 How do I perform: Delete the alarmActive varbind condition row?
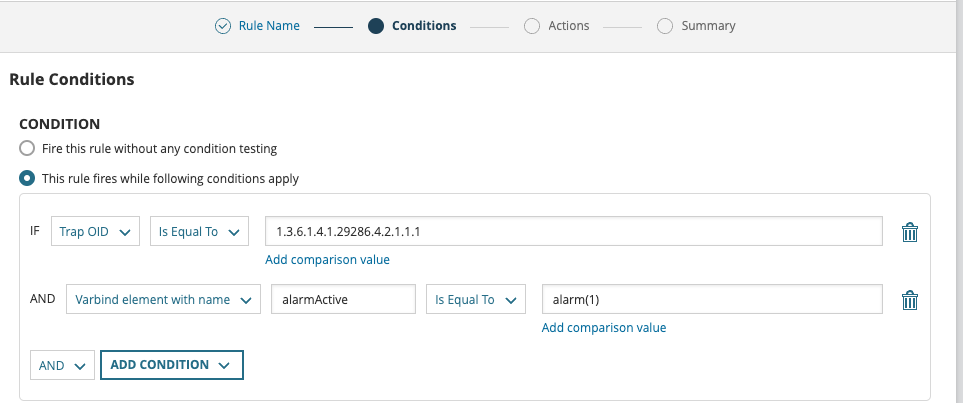[909, 299]
